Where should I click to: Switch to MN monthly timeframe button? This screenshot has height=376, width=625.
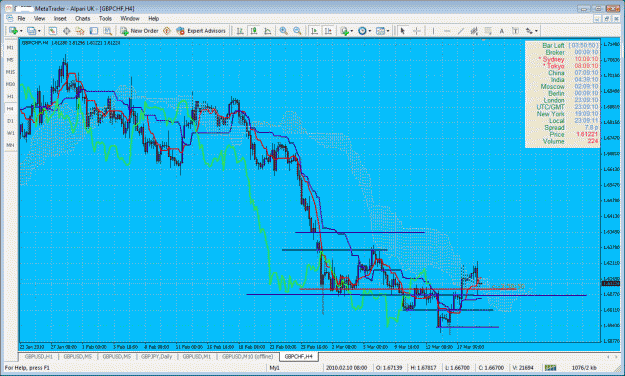coord(10,146)
